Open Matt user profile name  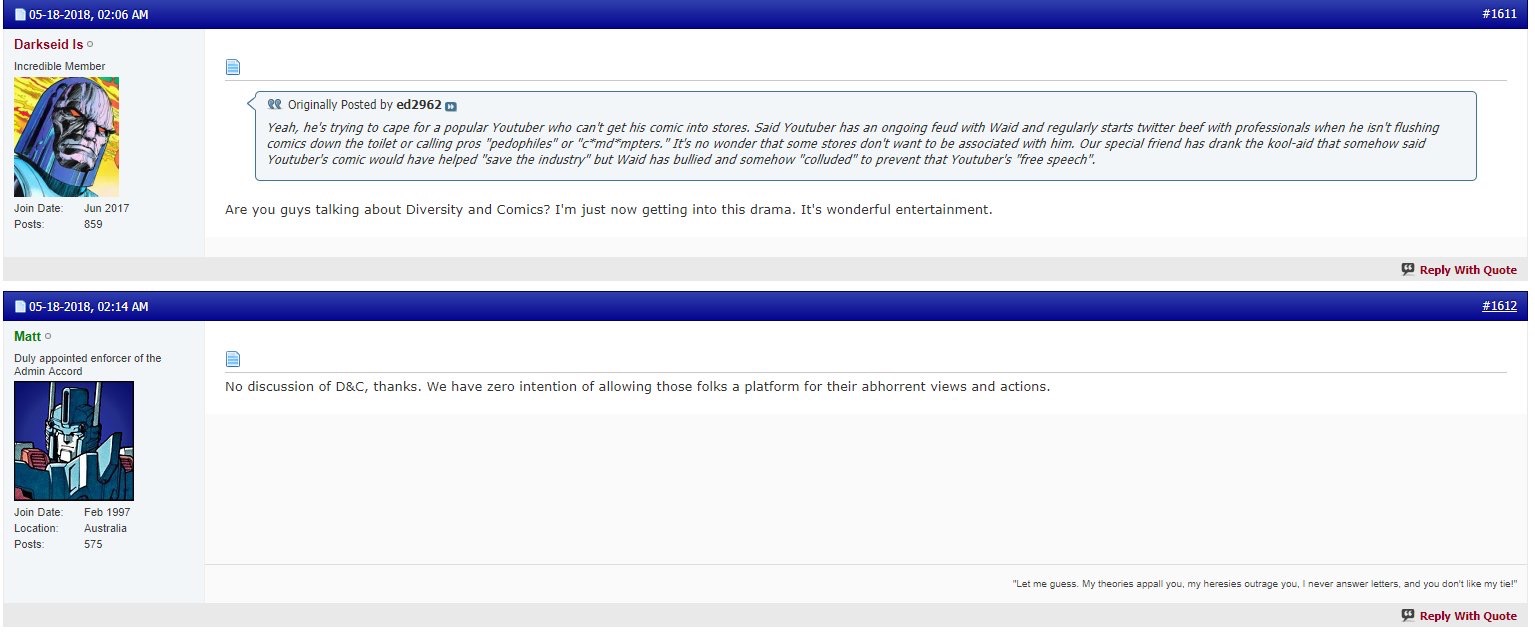28,337
